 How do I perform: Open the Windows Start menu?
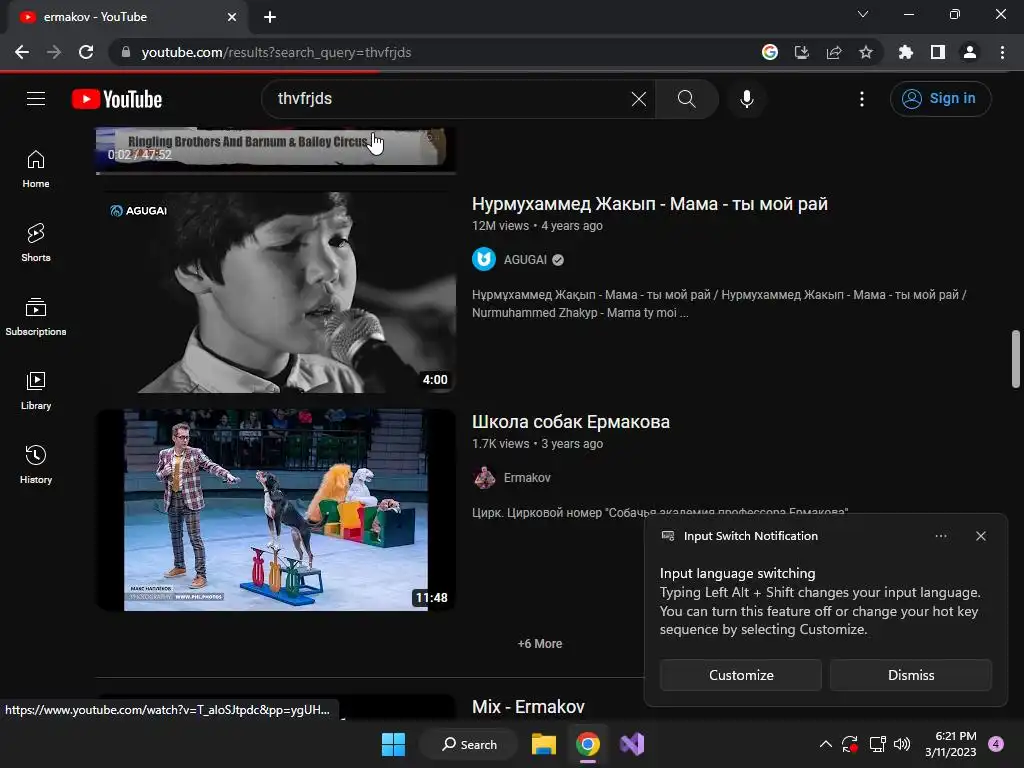point(393,744)
